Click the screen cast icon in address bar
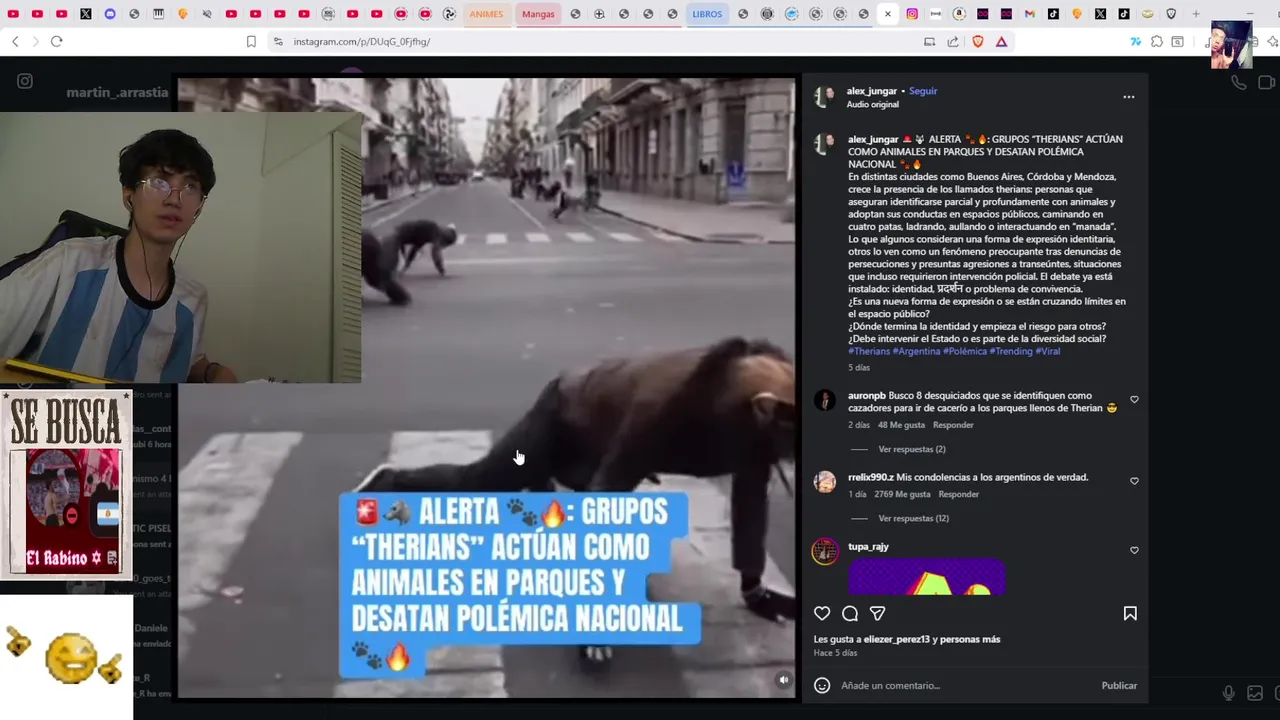 pos(929,41)
